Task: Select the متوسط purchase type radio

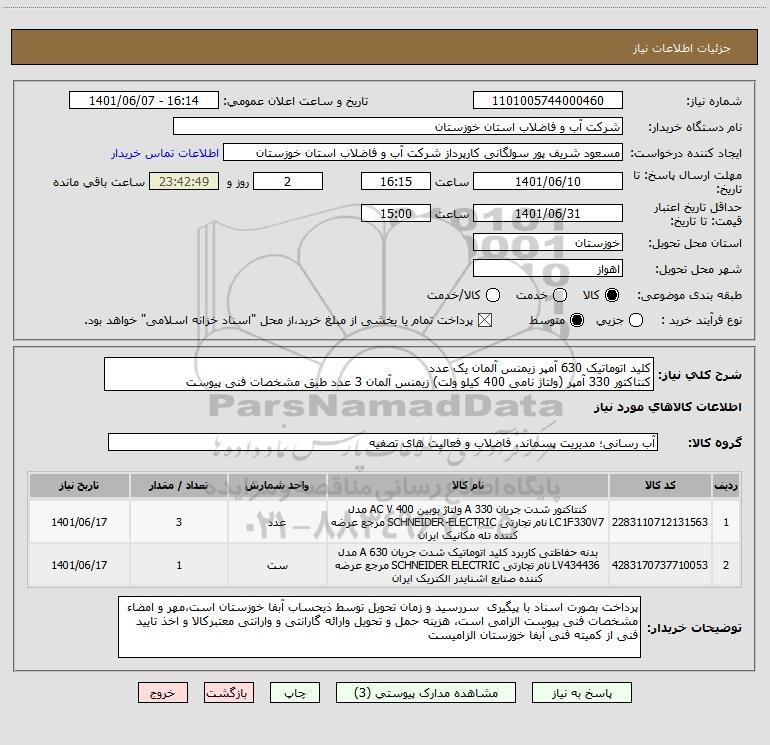Action: click(x=577, y=321)
